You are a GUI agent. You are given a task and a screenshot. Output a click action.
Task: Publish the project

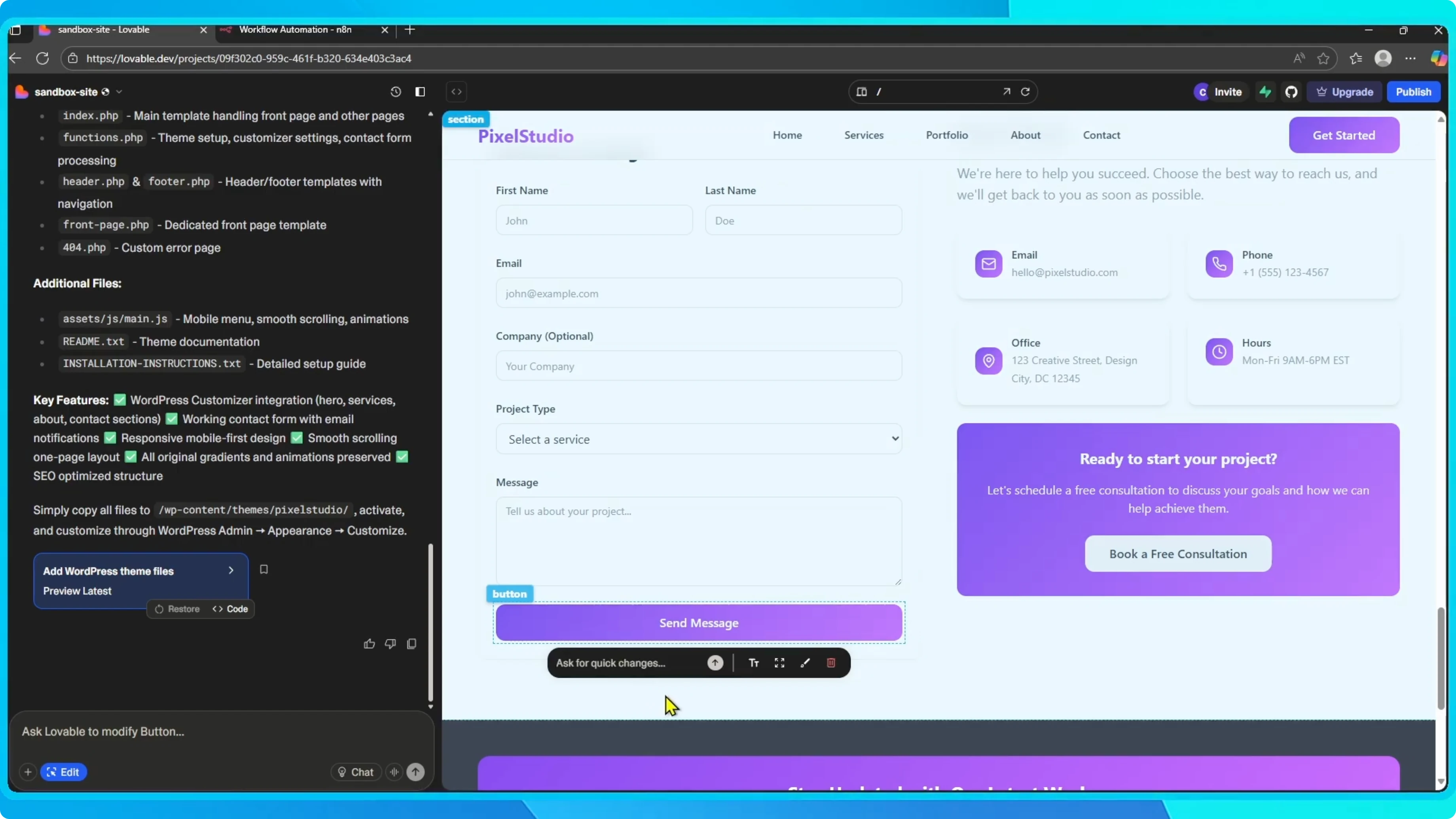[x=1414, y=91]
